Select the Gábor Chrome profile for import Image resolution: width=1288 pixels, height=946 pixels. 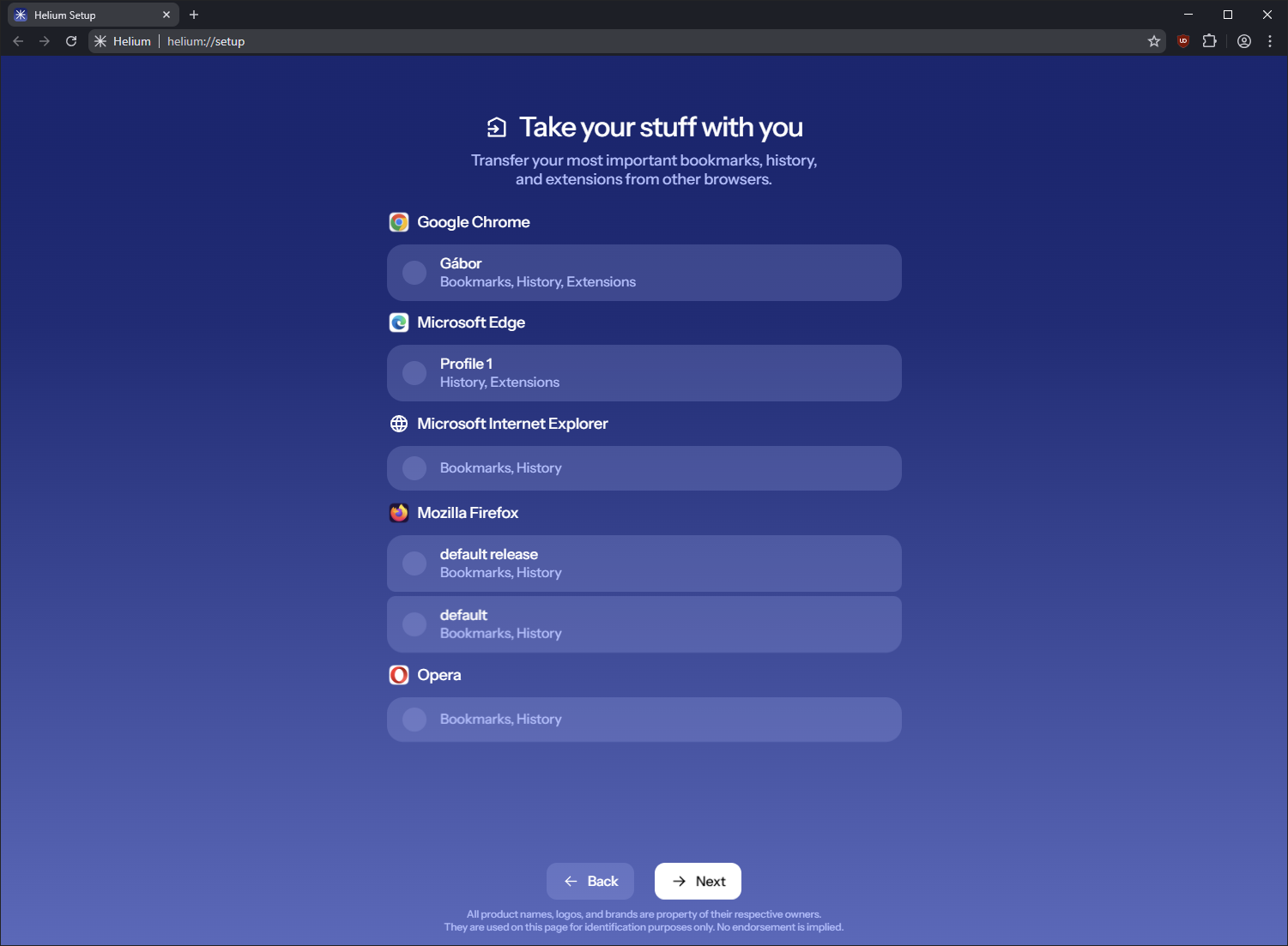(x=644, y=273)
